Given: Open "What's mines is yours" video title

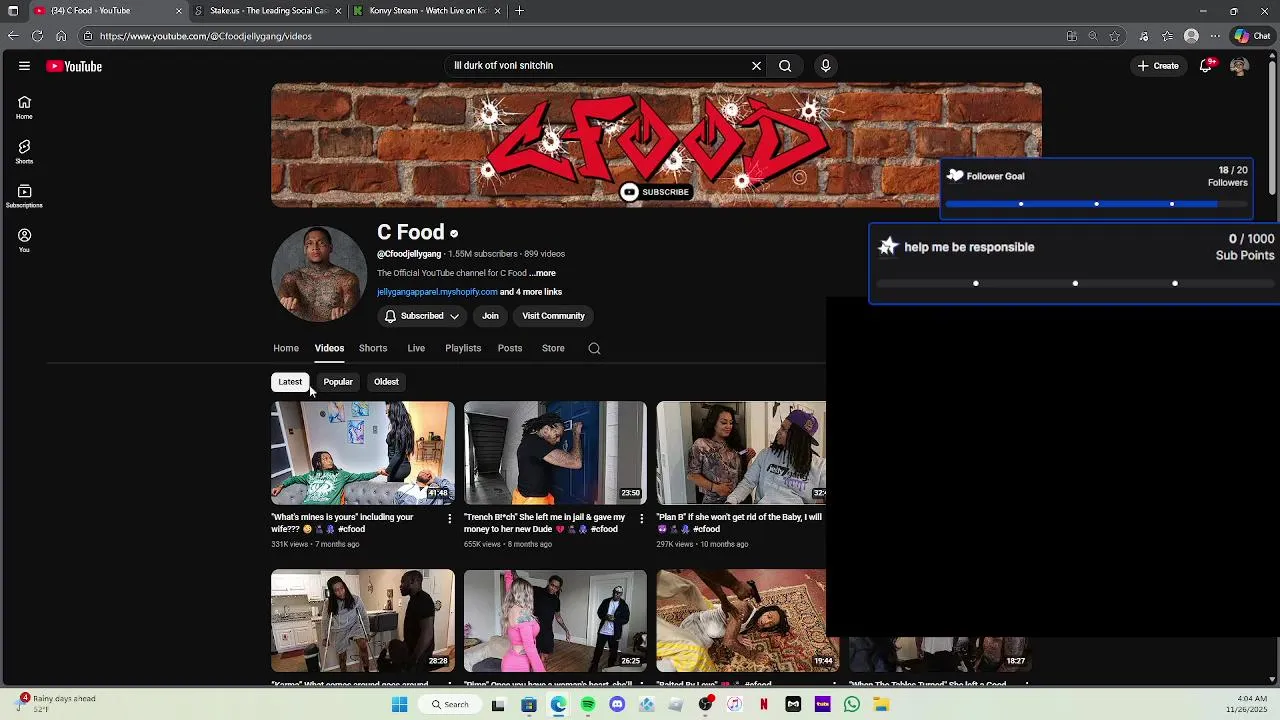Looking at the screenshot, I should pos(342,523).
